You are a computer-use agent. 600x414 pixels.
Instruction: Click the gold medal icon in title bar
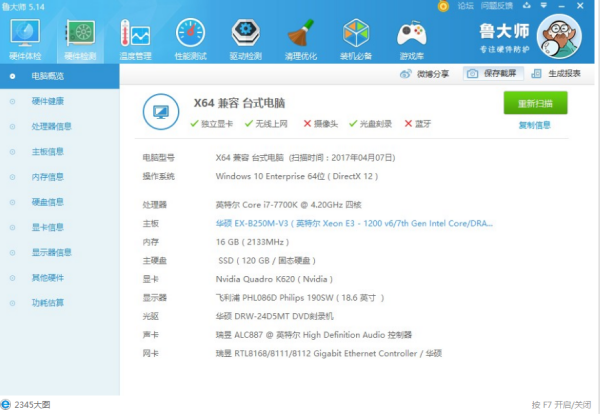coord(443,6)
